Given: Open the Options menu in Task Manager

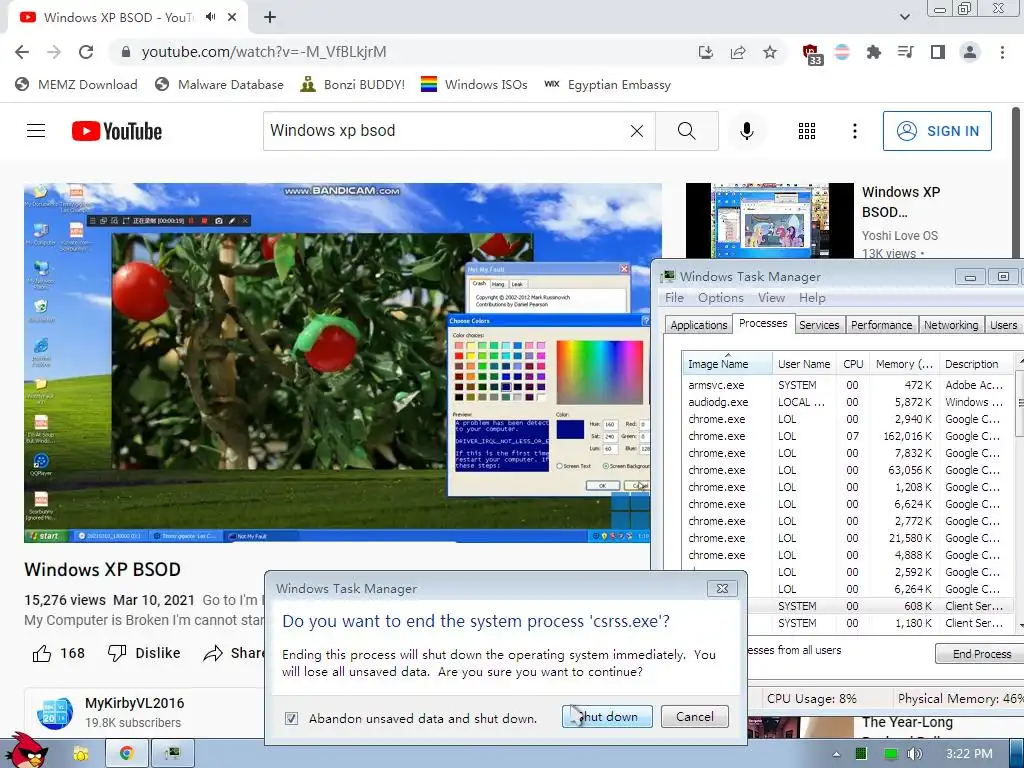Looking at the screenshot, I should (720, 298).
